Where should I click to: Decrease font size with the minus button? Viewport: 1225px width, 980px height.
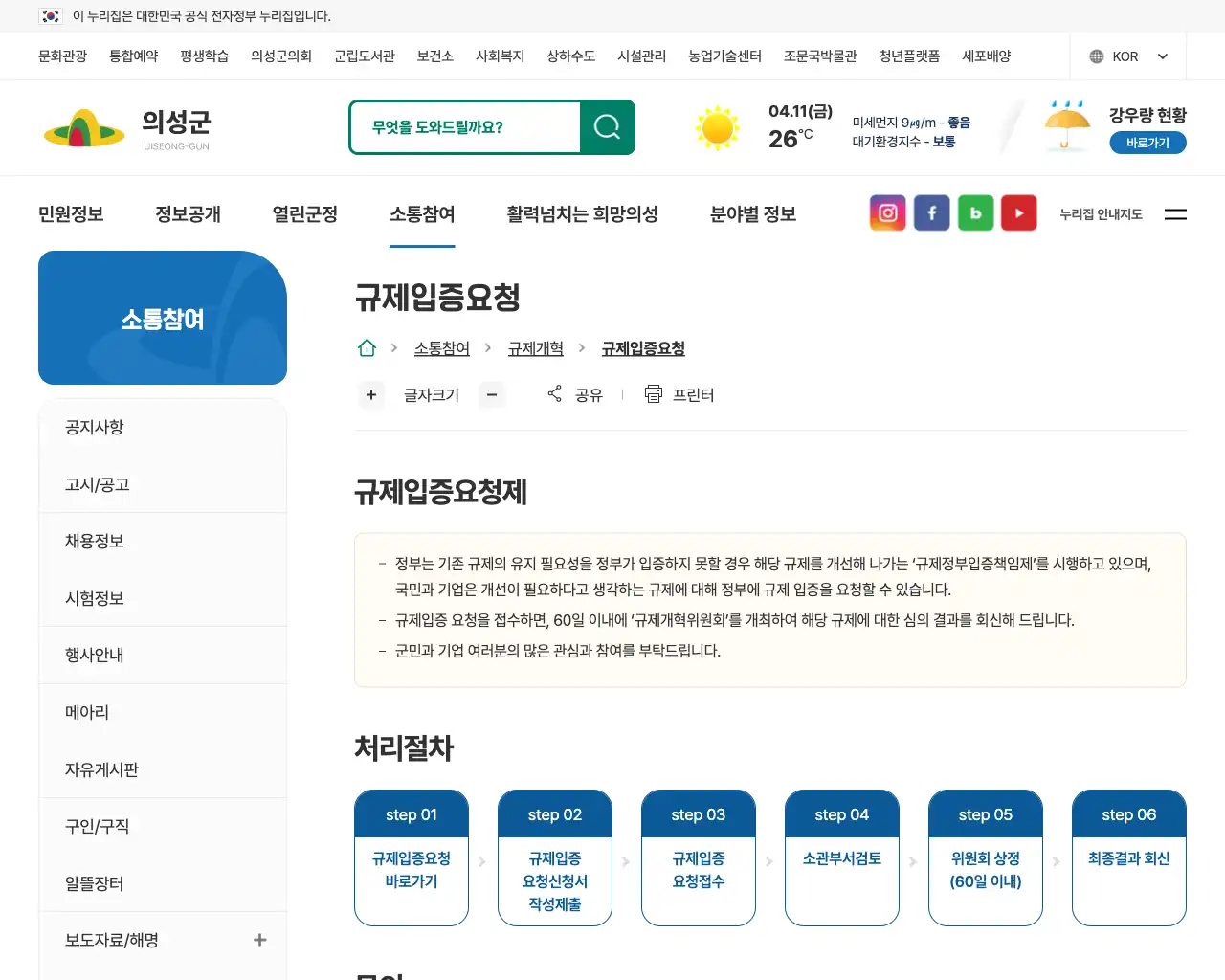(492, 394)
